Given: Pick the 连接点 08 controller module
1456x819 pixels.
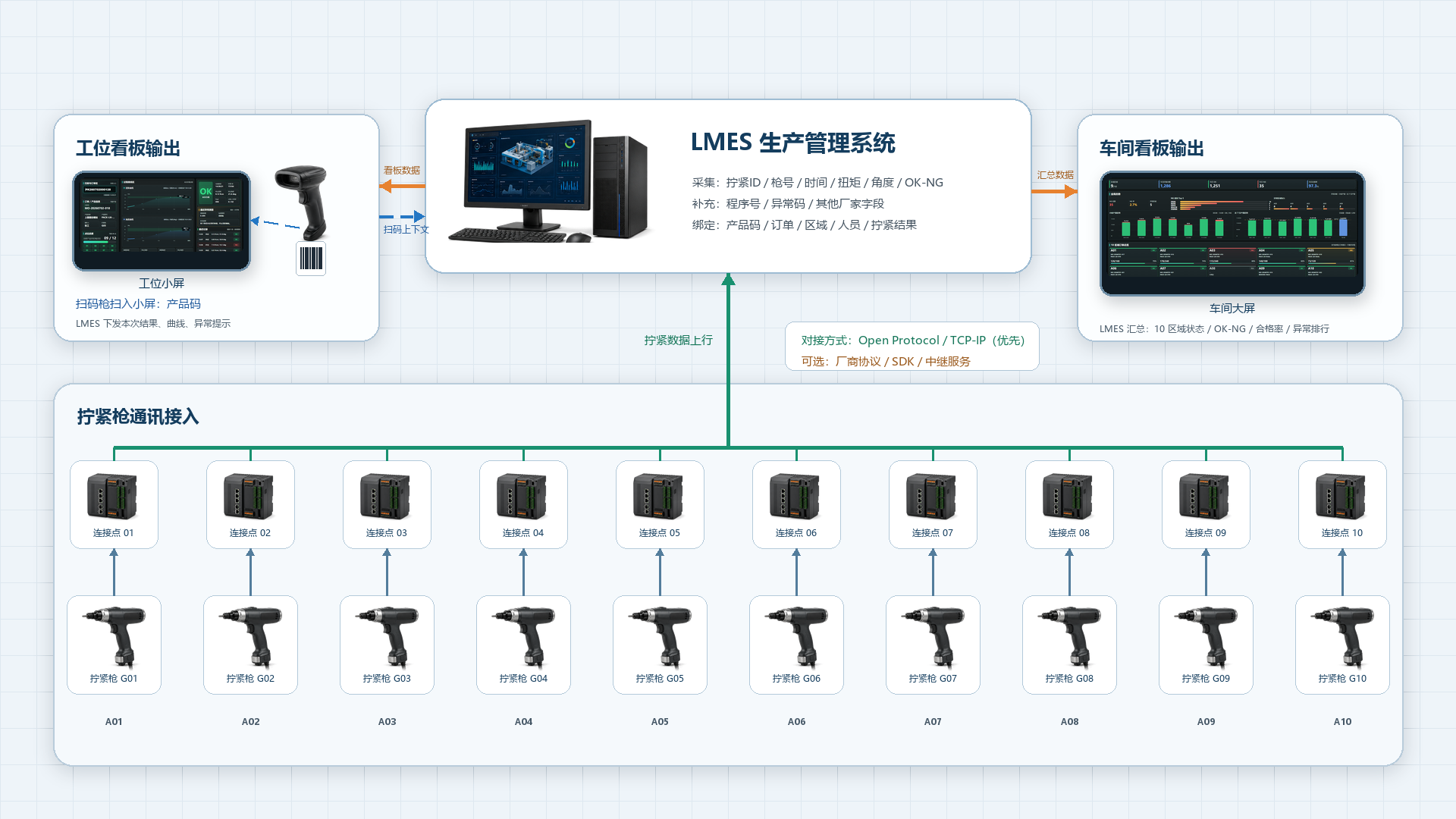Looking at the screenshot, I should 1068,496.
